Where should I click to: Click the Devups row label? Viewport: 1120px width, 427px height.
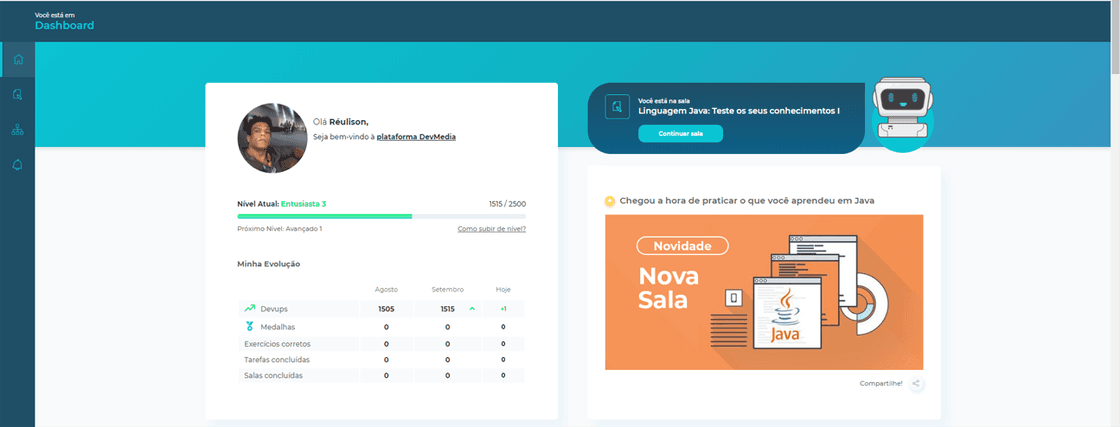274,308
